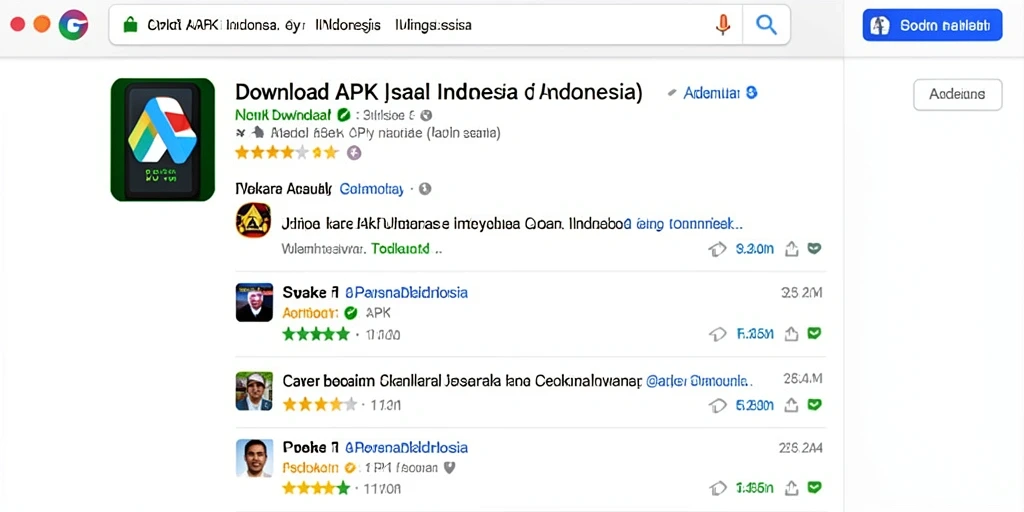Click the pencil icon beside 'Ademitar'

(x=671, y=93)
